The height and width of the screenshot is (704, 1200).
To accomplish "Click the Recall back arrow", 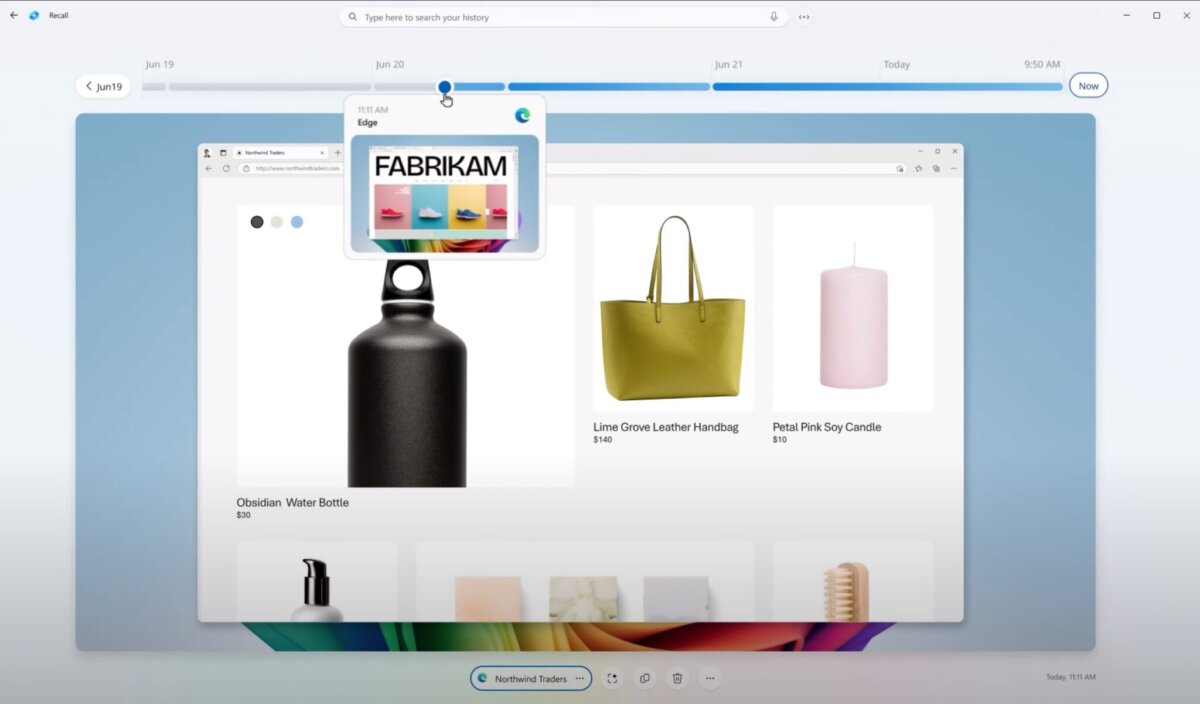I will [x=14, y=15].
